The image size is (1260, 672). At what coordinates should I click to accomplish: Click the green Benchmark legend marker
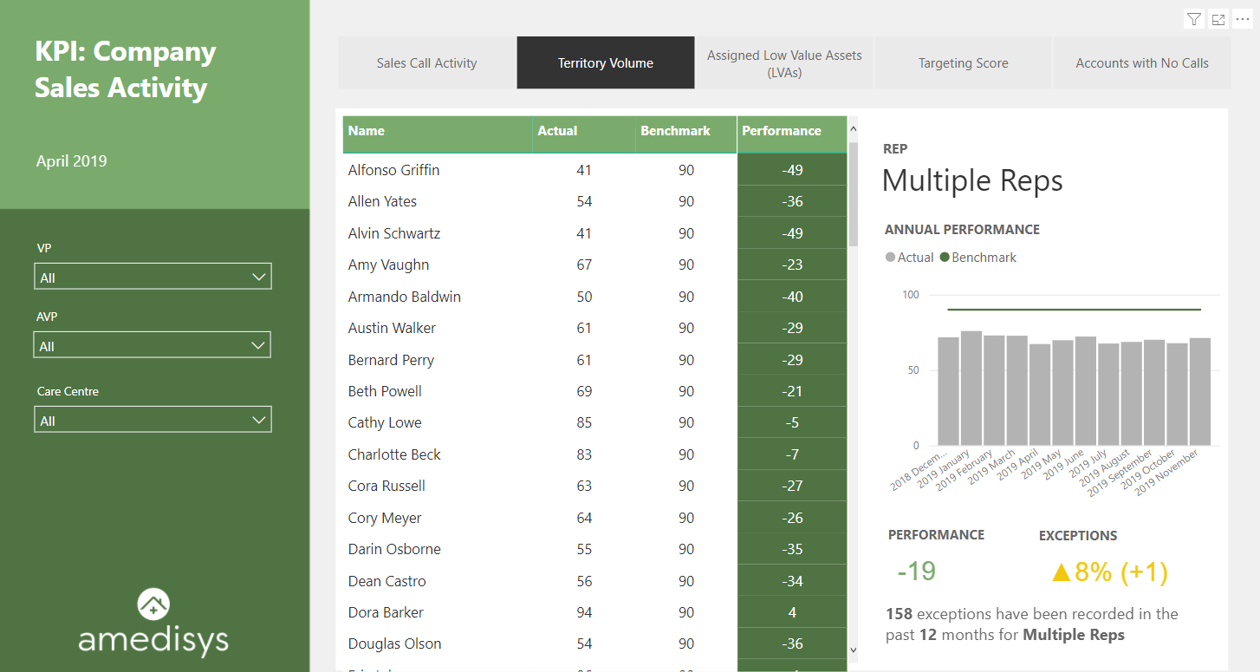tap(944, 257)
